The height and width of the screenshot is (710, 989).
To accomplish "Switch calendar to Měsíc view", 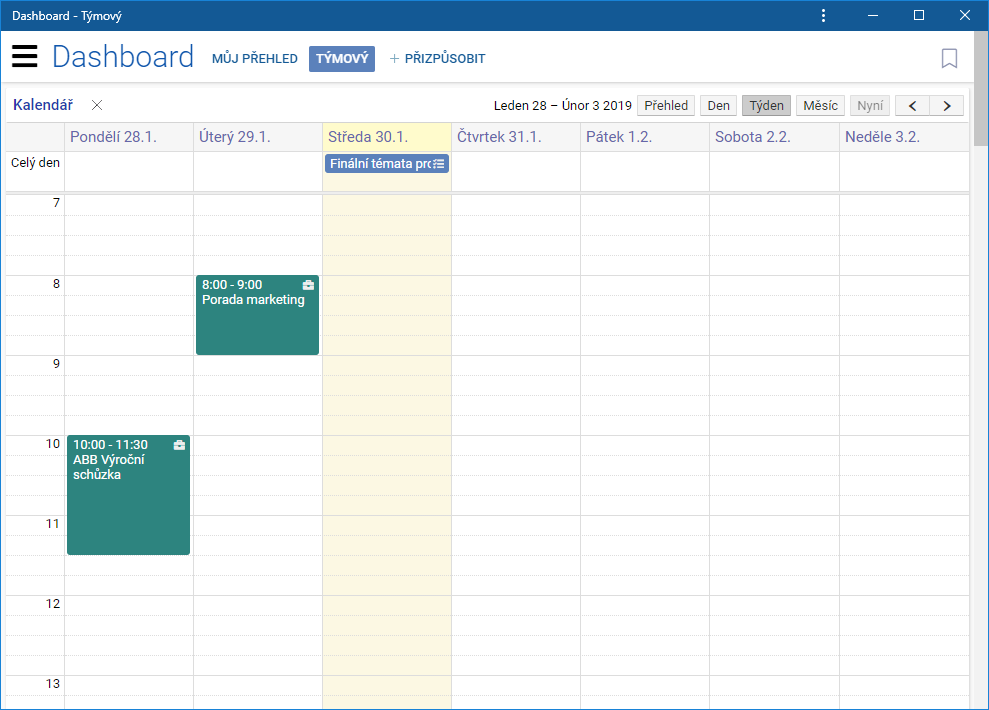I will coord(821,106).
